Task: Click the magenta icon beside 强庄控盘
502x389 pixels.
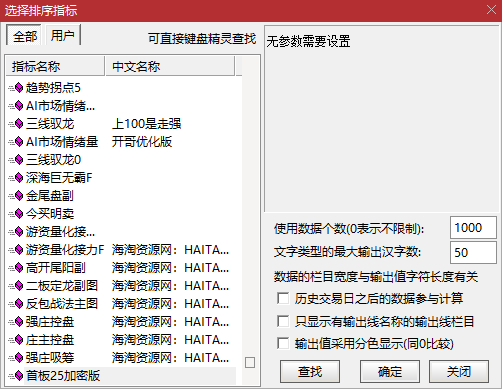Action: pyautogui.click(x=19, y=322)
